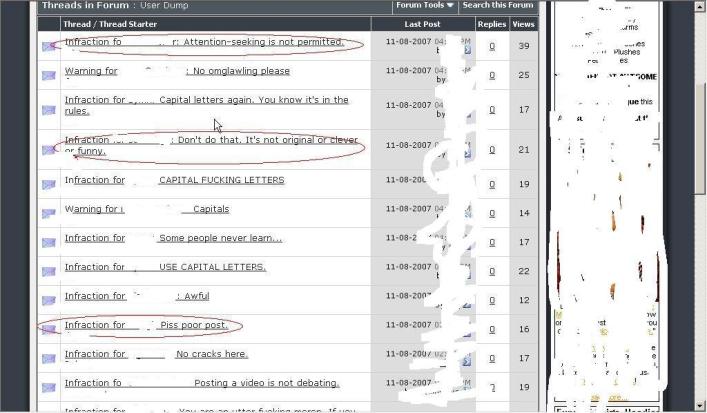Click scrollbar down arrow button
707x413 pixels.
coord(700,405)
